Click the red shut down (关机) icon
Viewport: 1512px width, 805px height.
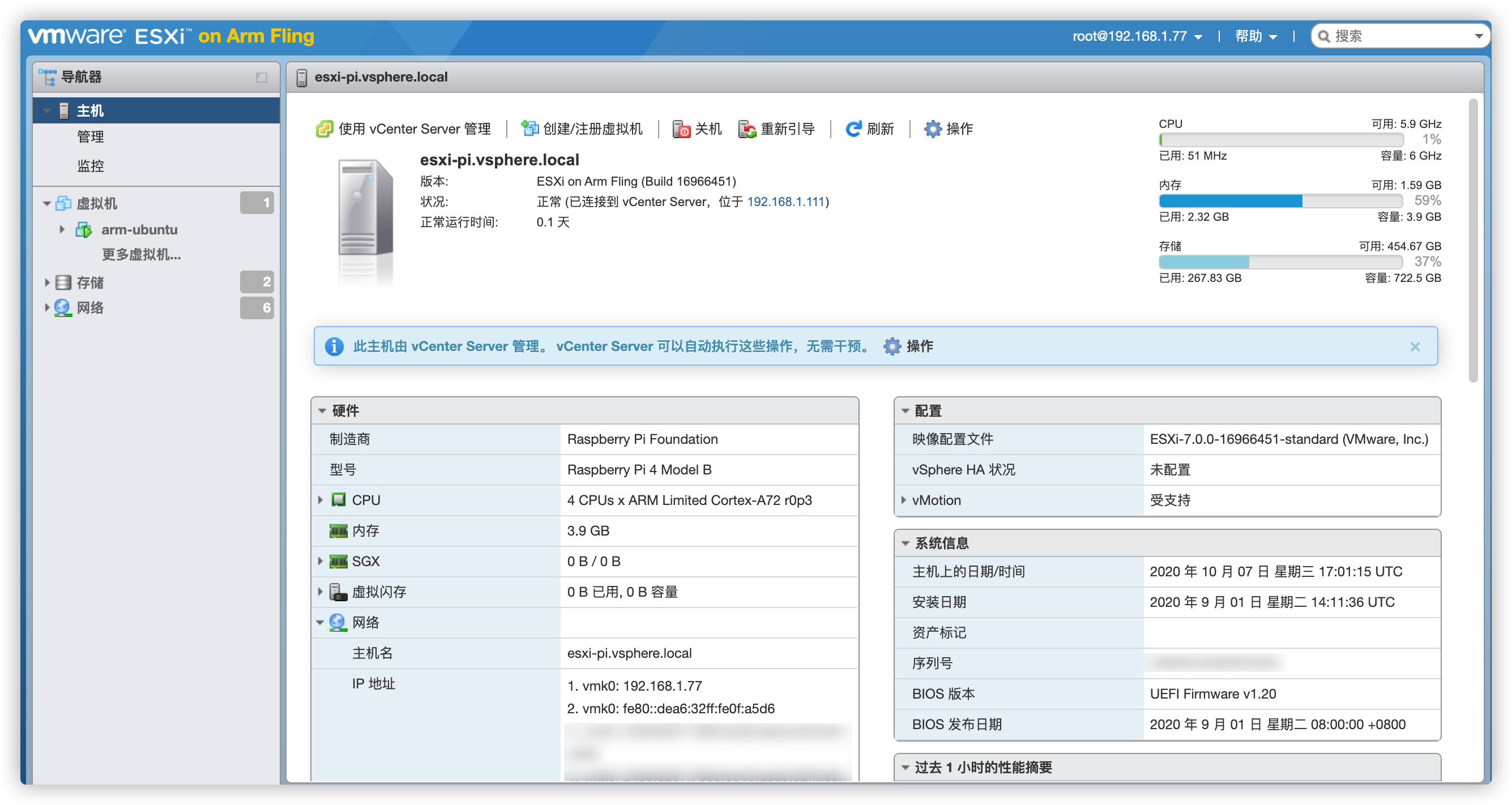coord(681,129)
